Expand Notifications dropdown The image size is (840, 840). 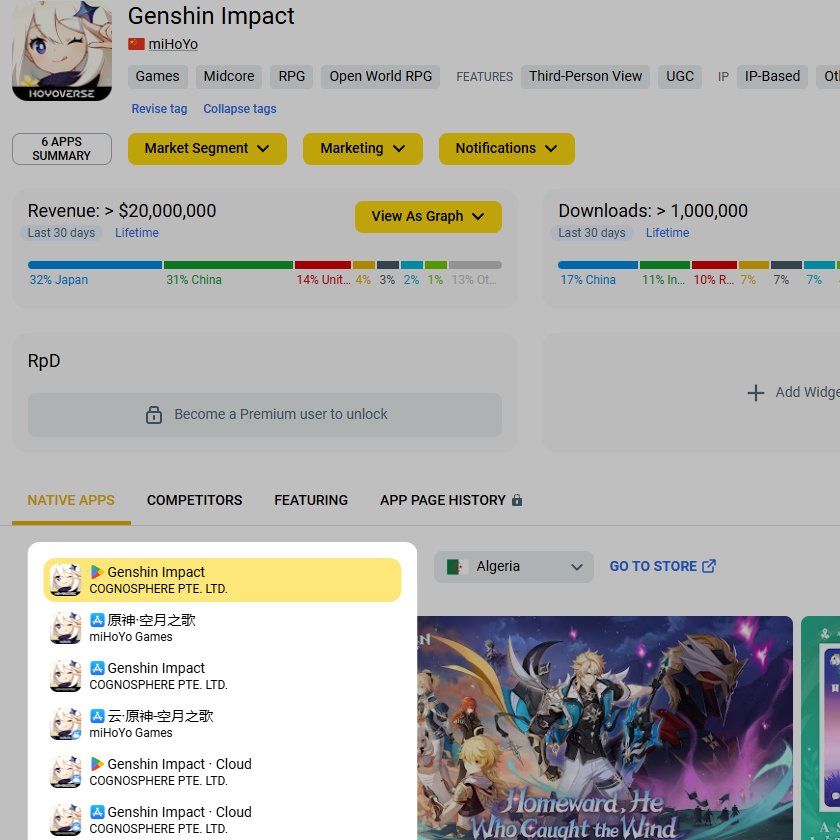tap(506, 148)
